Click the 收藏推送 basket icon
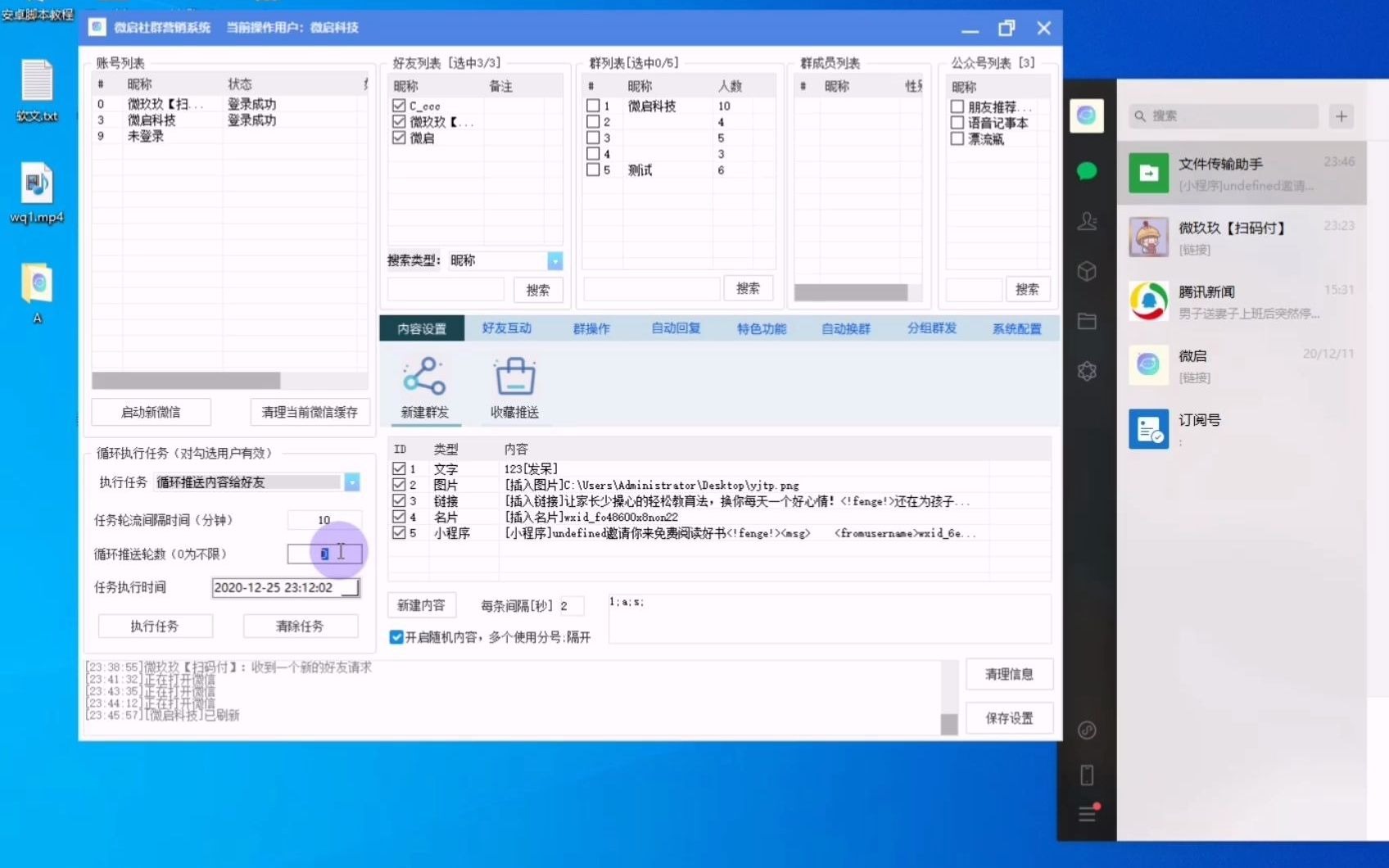 coord(515,377)
